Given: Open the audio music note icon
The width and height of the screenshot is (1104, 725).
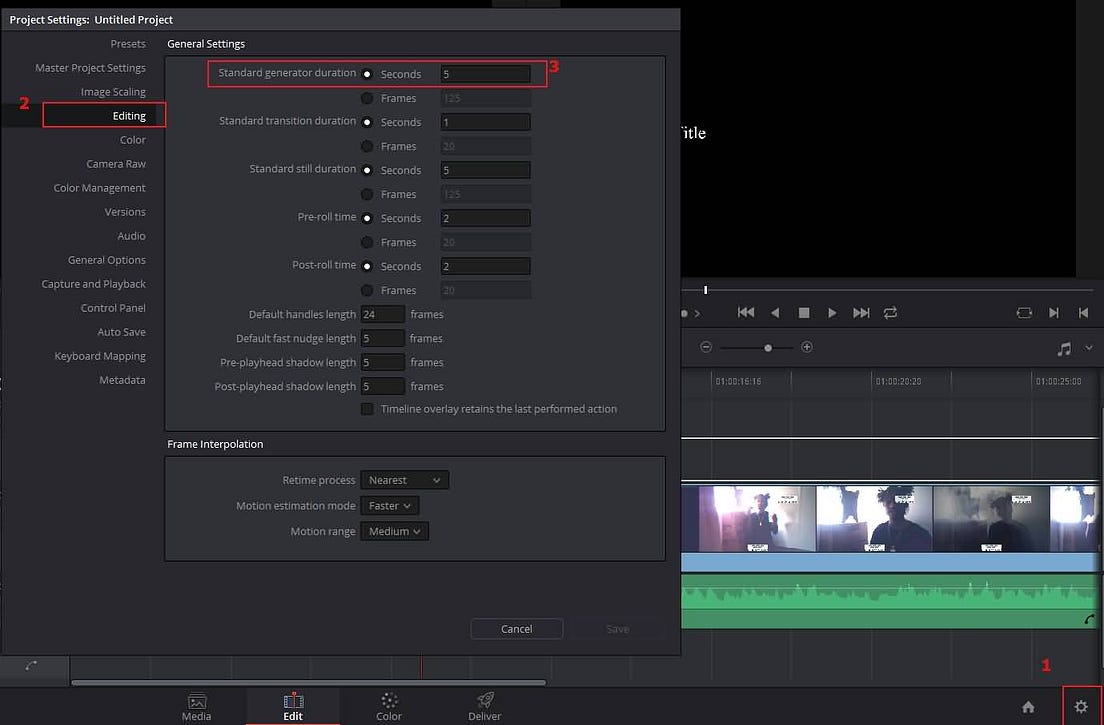Looking at the screenshot, I should [x=1064, y=348].
